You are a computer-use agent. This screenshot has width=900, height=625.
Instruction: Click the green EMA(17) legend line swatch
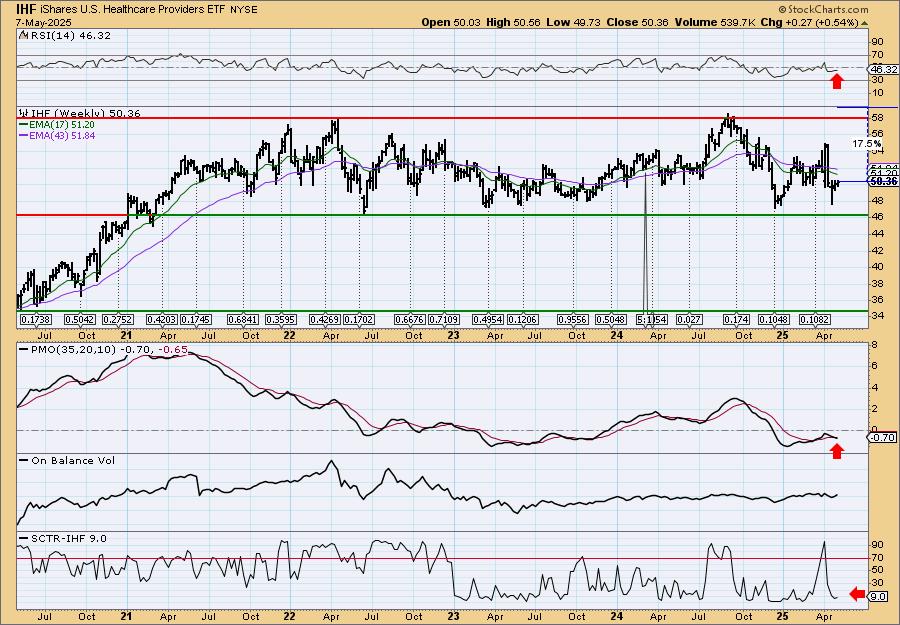click(23, 125)
